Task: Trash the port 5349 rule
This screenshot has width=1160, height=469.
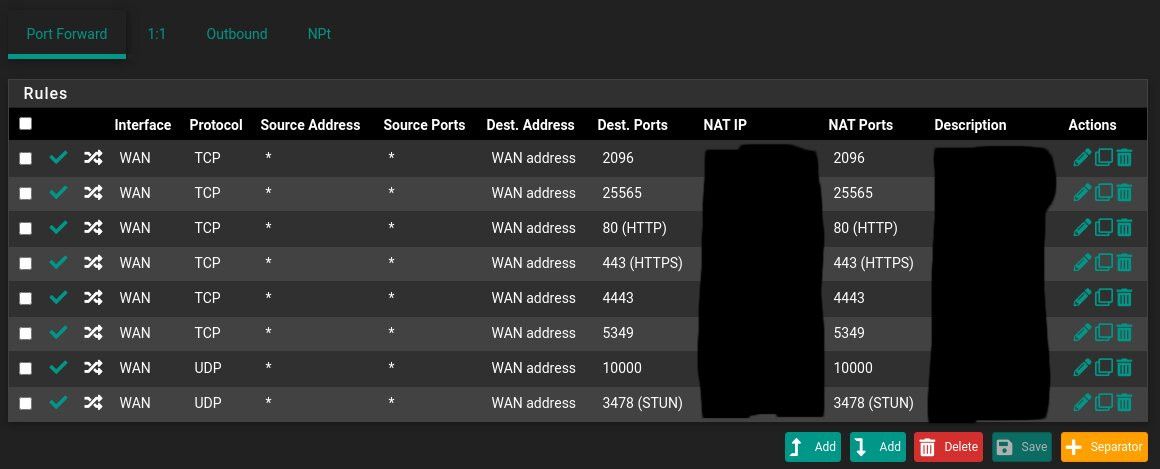Action: tap(1124, 333)
